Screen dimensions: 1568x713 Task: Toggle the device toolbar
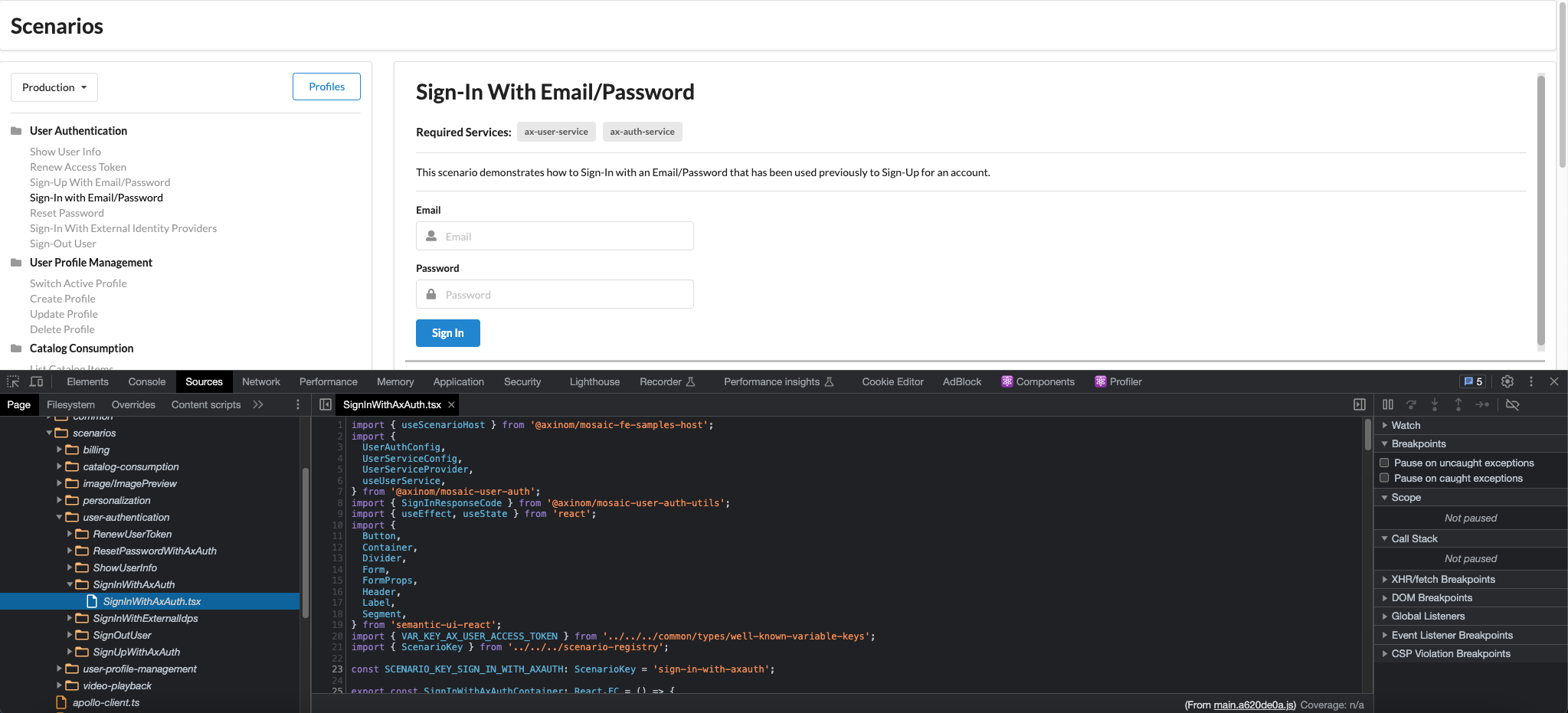(37, 381)
